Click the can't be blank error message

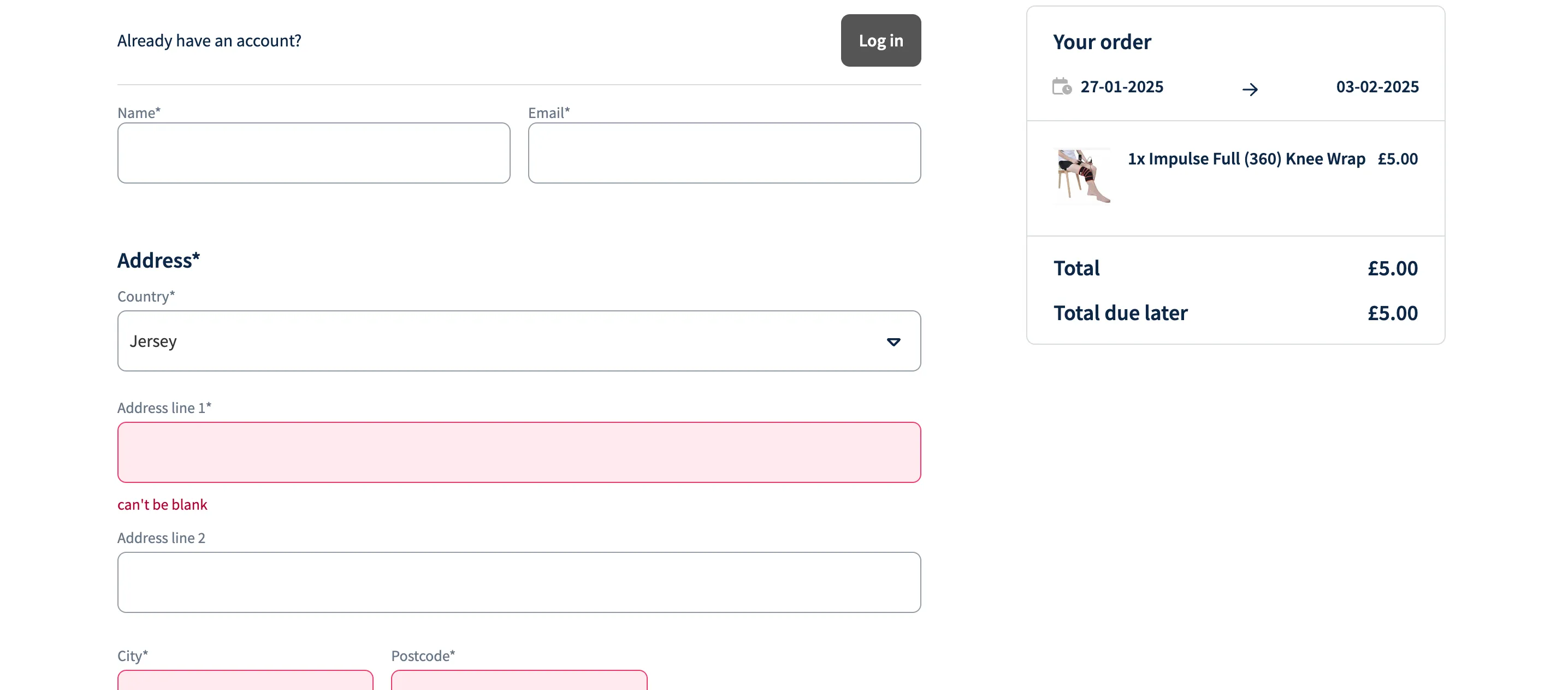pyautogui.click(x=162, y=504)
